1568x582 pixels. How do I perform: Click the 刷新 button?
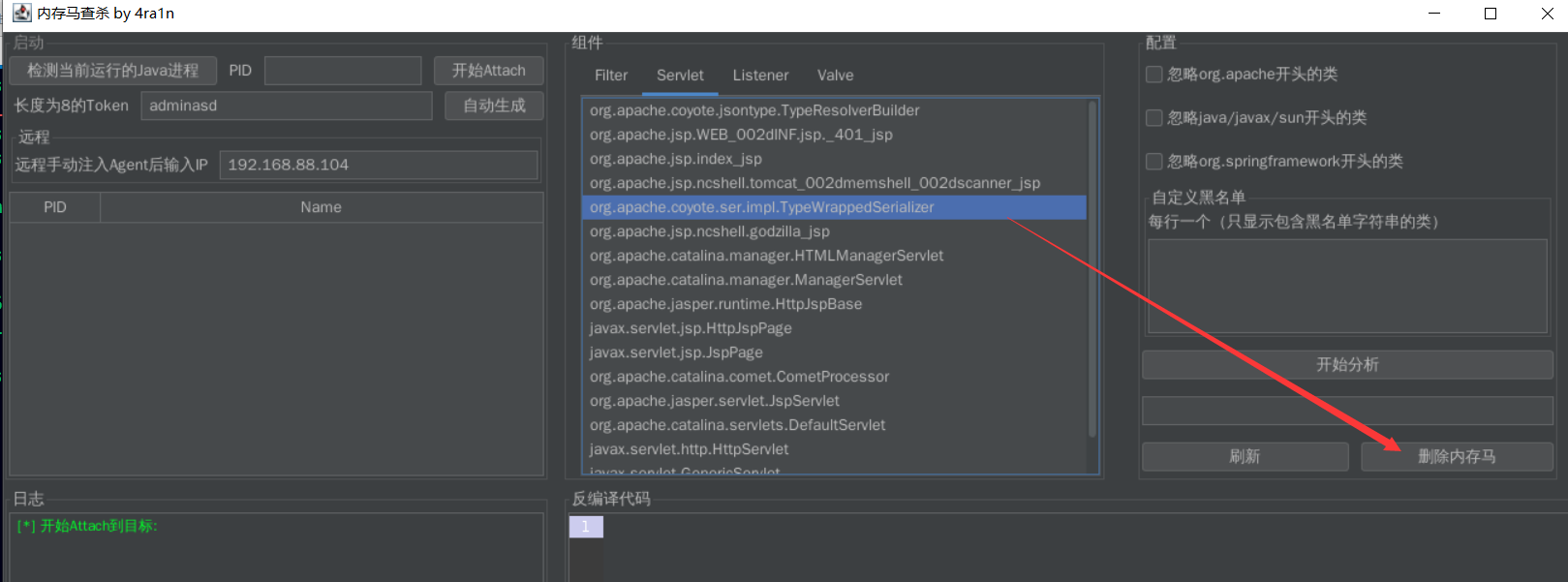tap(1245, 456)
